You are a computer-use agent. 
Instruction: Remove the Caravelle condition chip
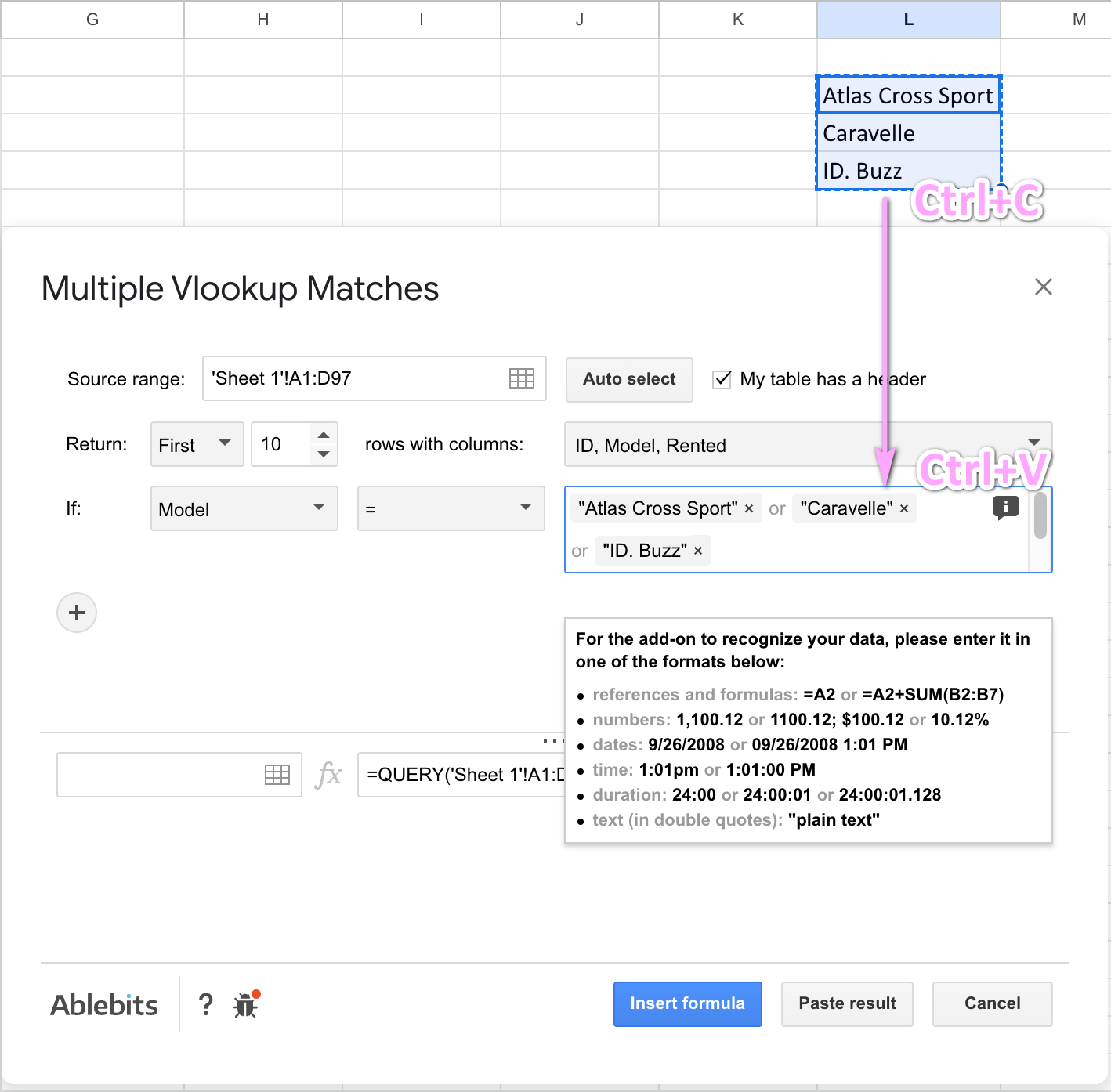coord(903,508)
